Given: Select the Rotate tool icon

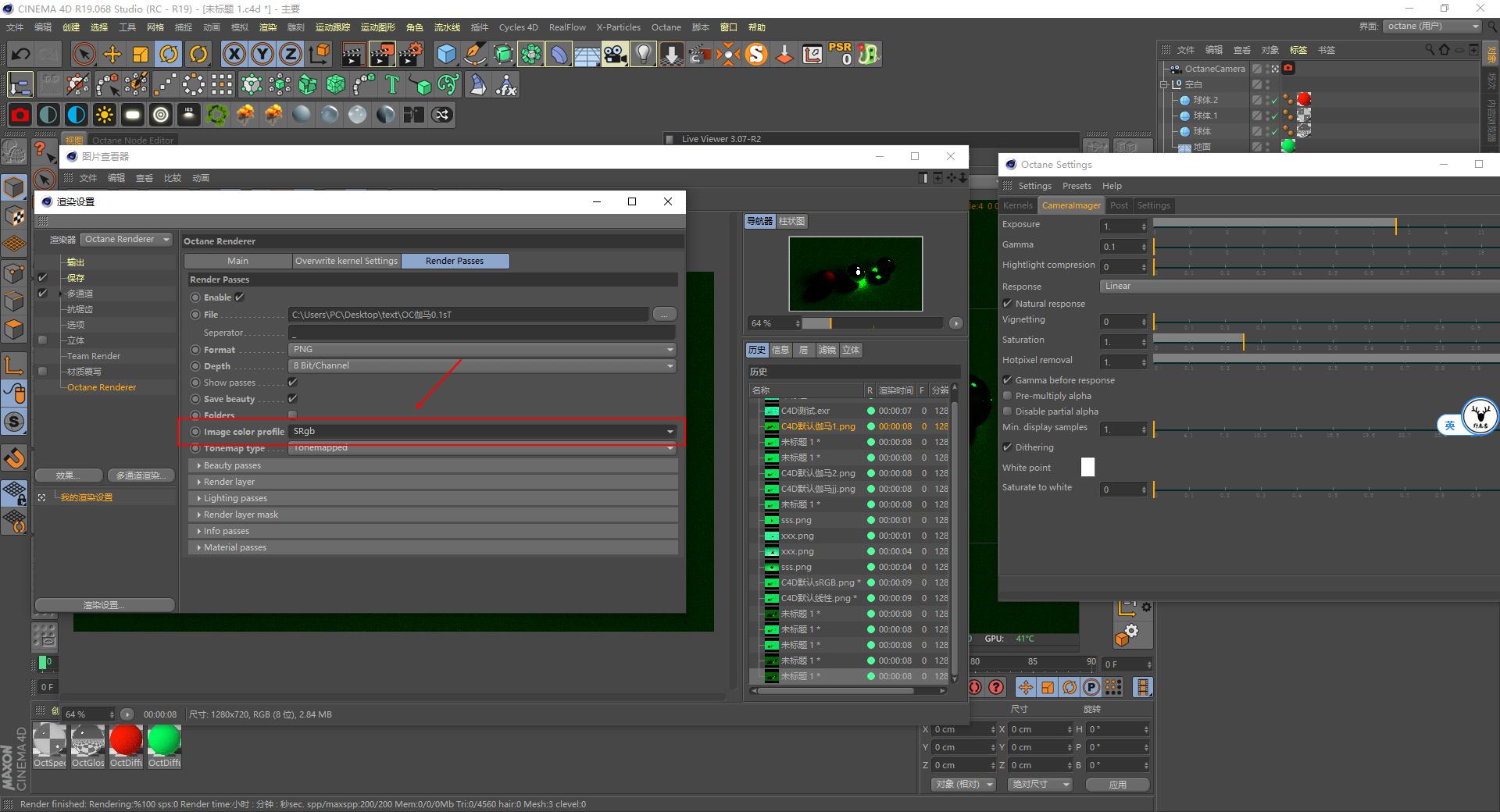Looking at the screenshot, I should [169, 54].
